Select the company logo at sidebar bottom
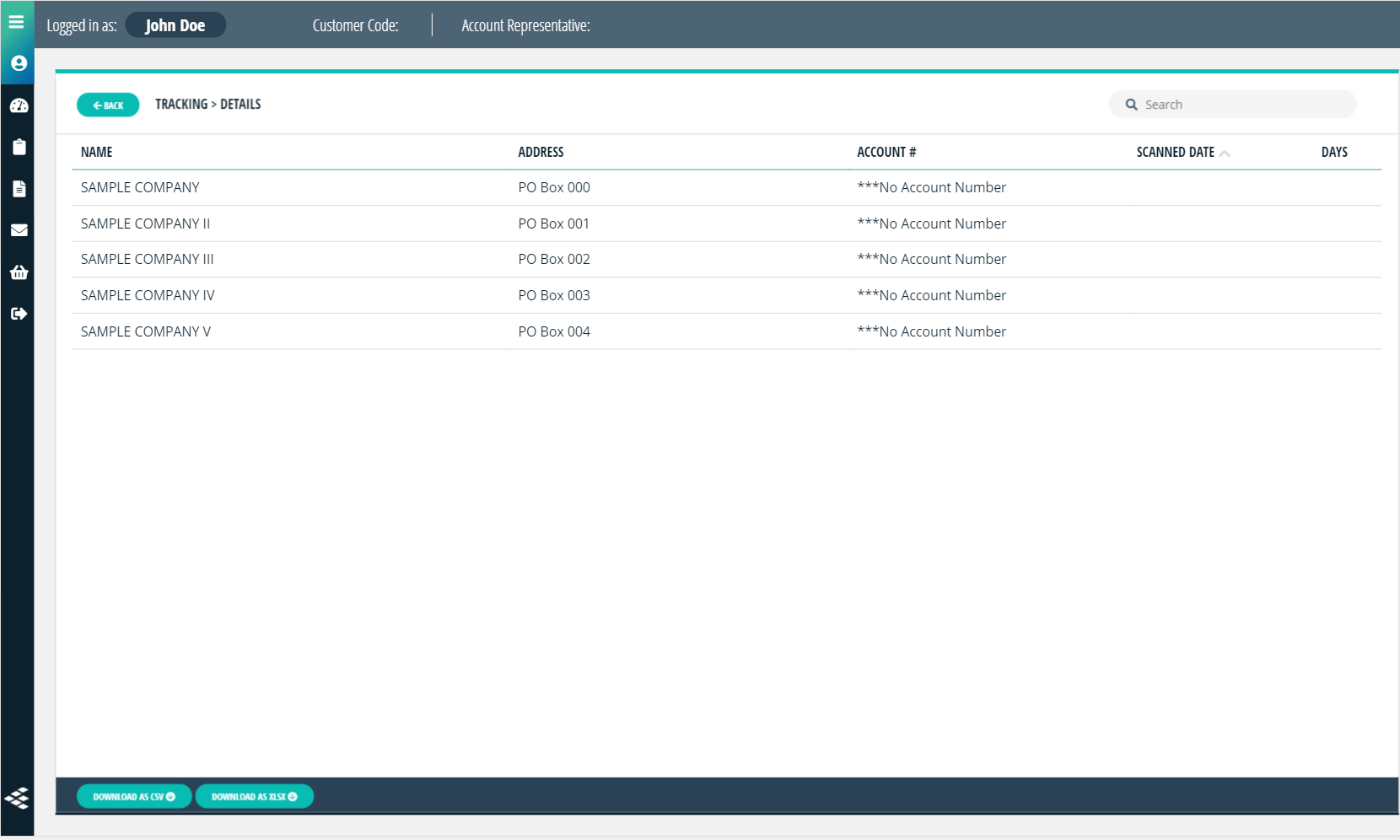Viewport: 1400px width, 840px height. [17, 798]
